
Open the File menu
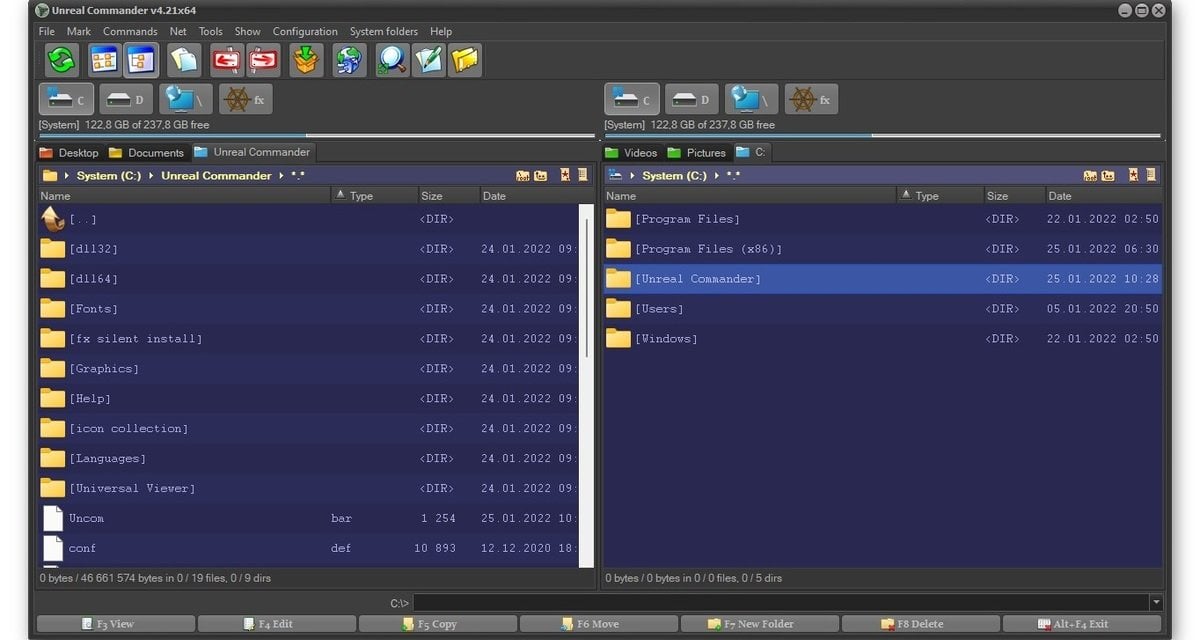point(47,31)
